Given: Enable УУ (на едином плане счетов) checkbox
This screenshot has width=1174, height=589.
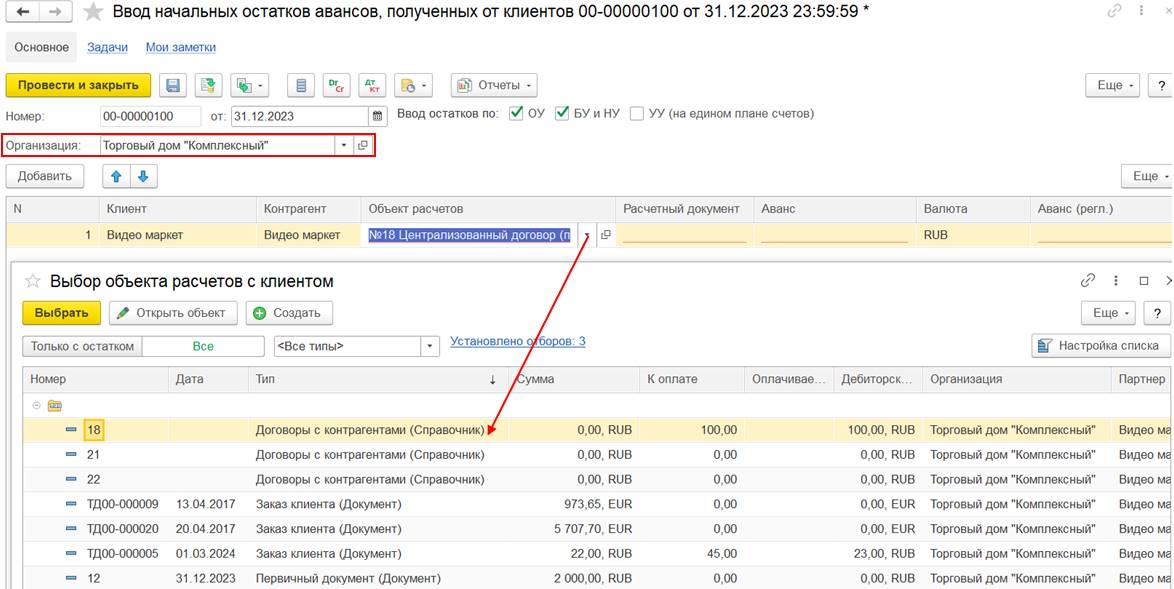Looking at the screenshot, I should pyautogui.click(x=636, y=114).
